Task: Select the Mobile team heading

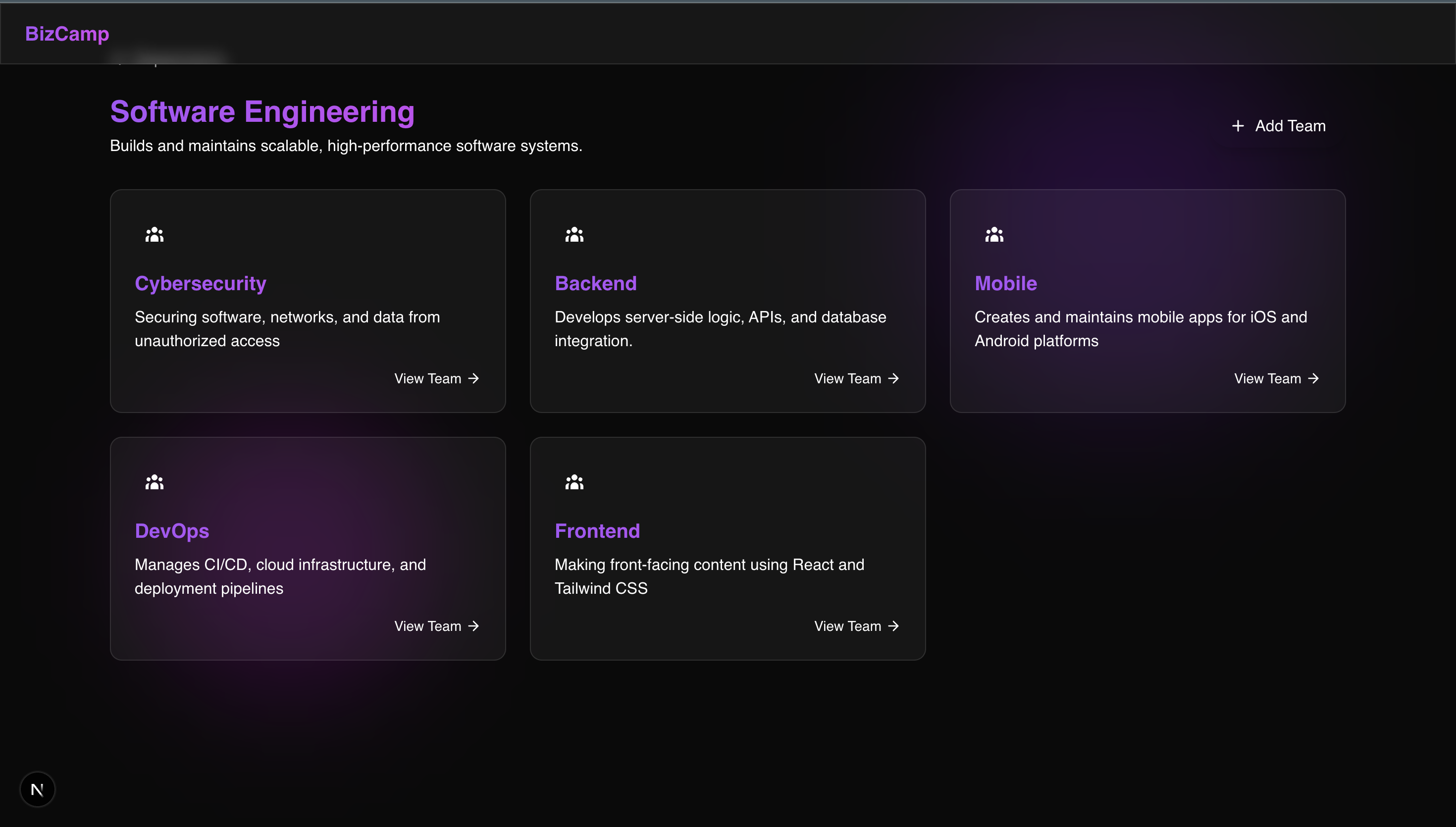Action: click(x=1006, y=283)
